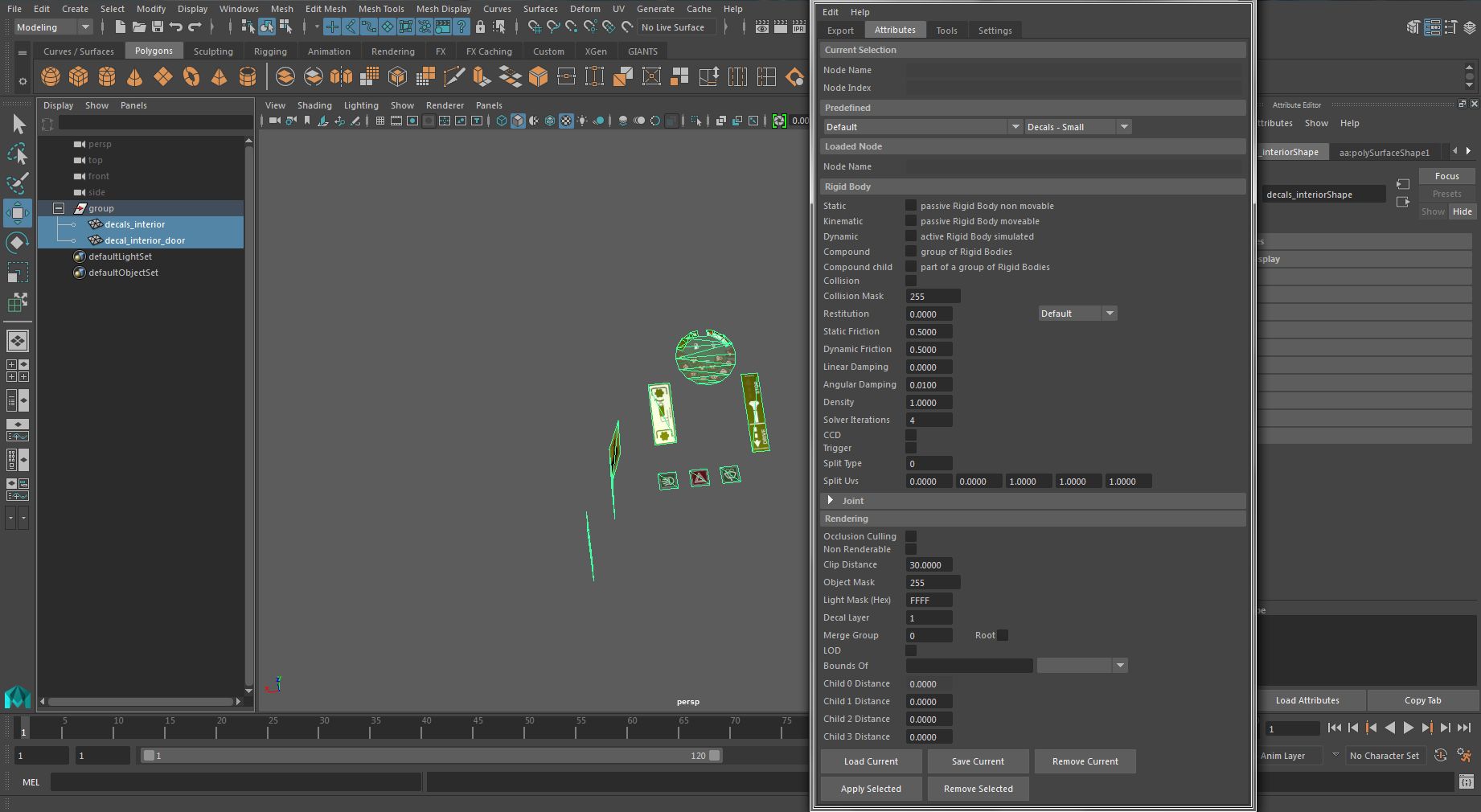Image resolution: width=1481 pixels, height=812 pixels.
Task: Toggle the Occlusion Culling checkbox
Action: (911, 536)
